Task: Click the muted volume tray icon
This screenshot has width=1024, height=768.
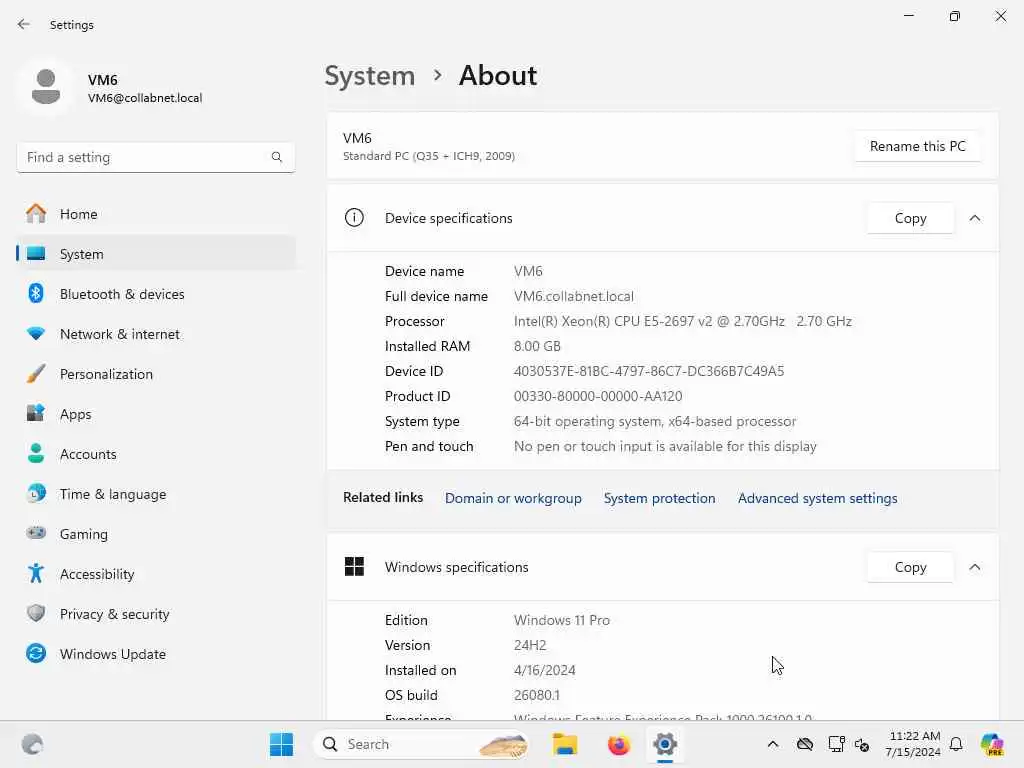Action: tap(862, 744)
